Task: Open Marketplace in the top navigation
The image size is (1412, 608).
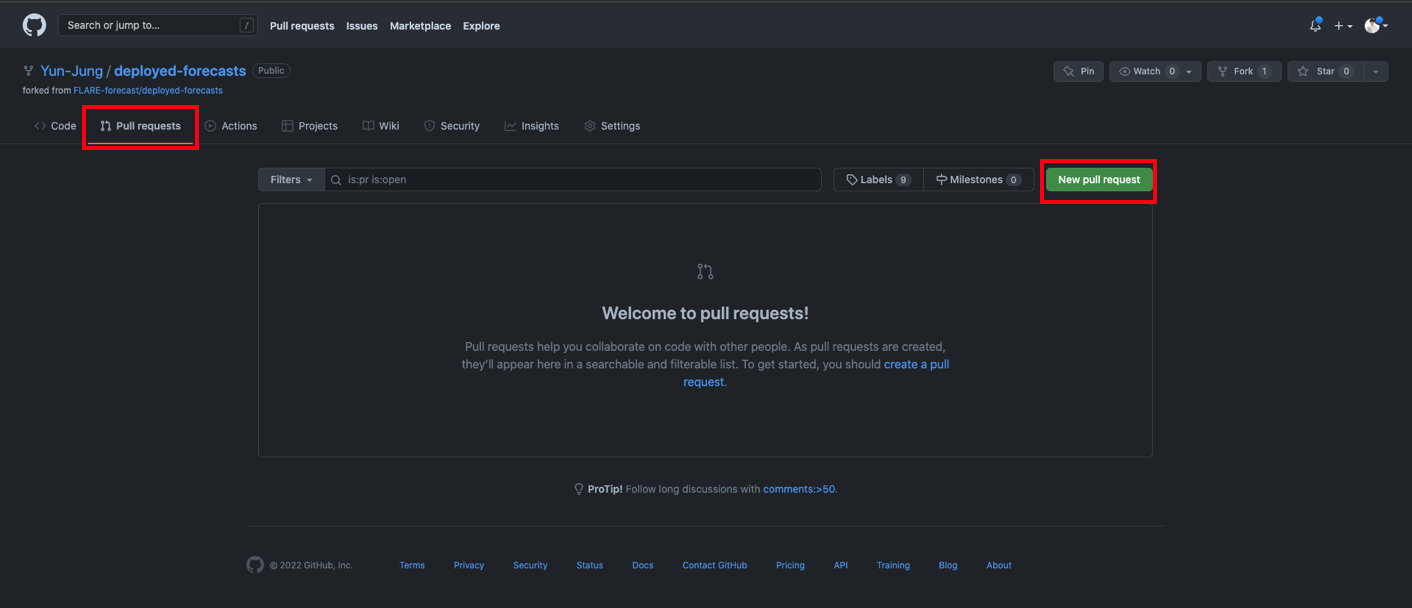Action: pyautogui.click(x=420, y=26)
